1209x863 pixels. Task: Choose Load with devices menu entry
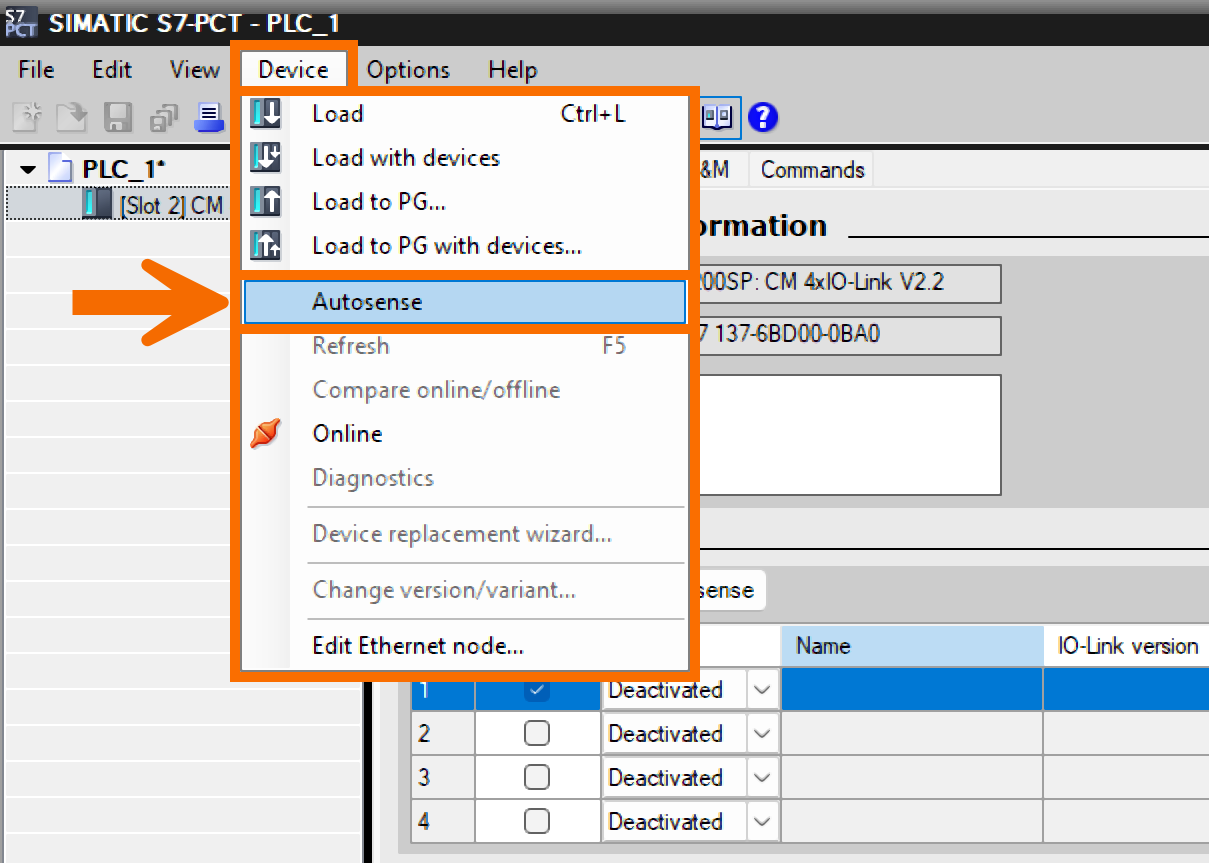pos(464,157)
